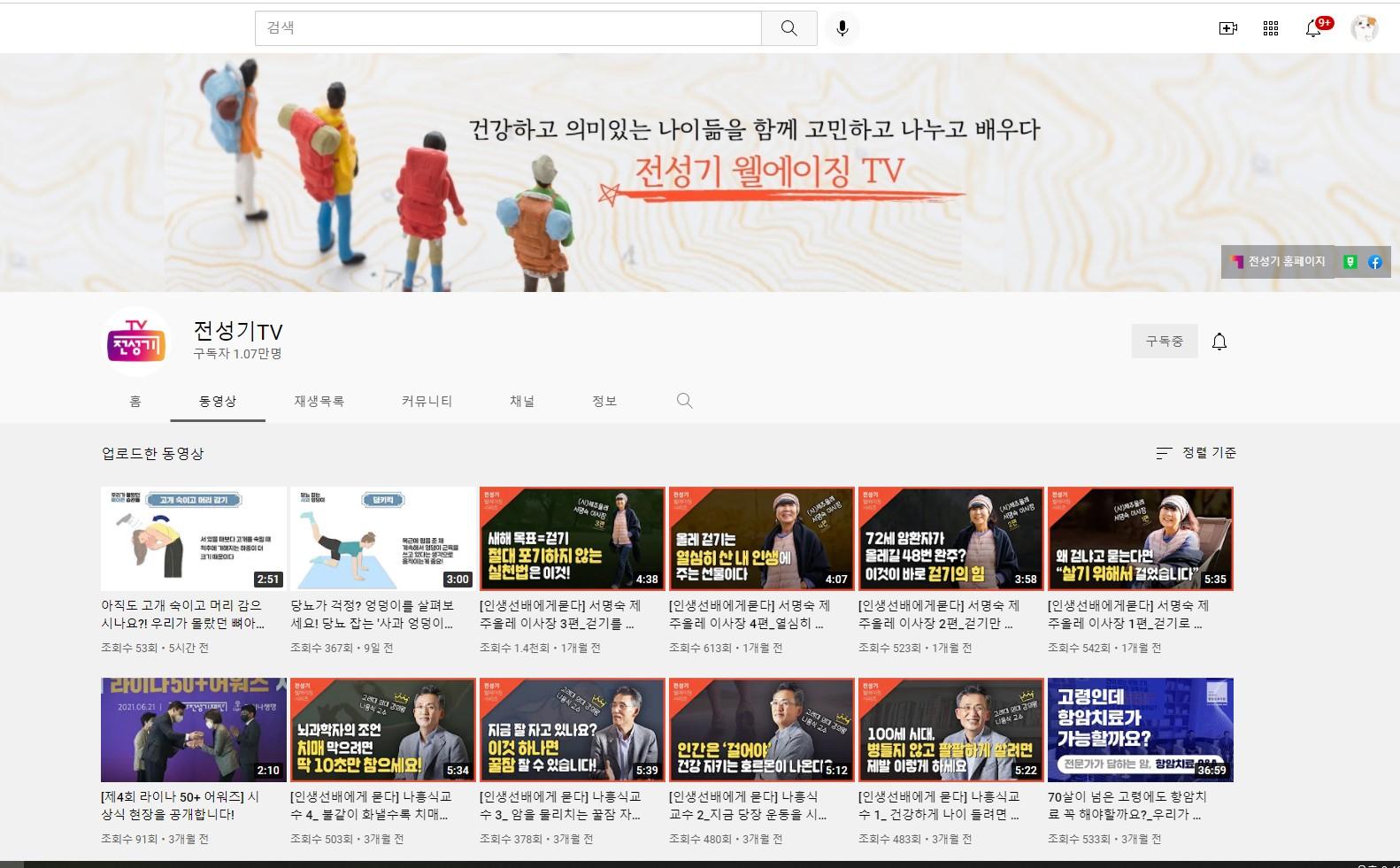Click title 나흥식교수 4_ 불같이 화낼수록
1400x868 pixels.
point(372,805)
